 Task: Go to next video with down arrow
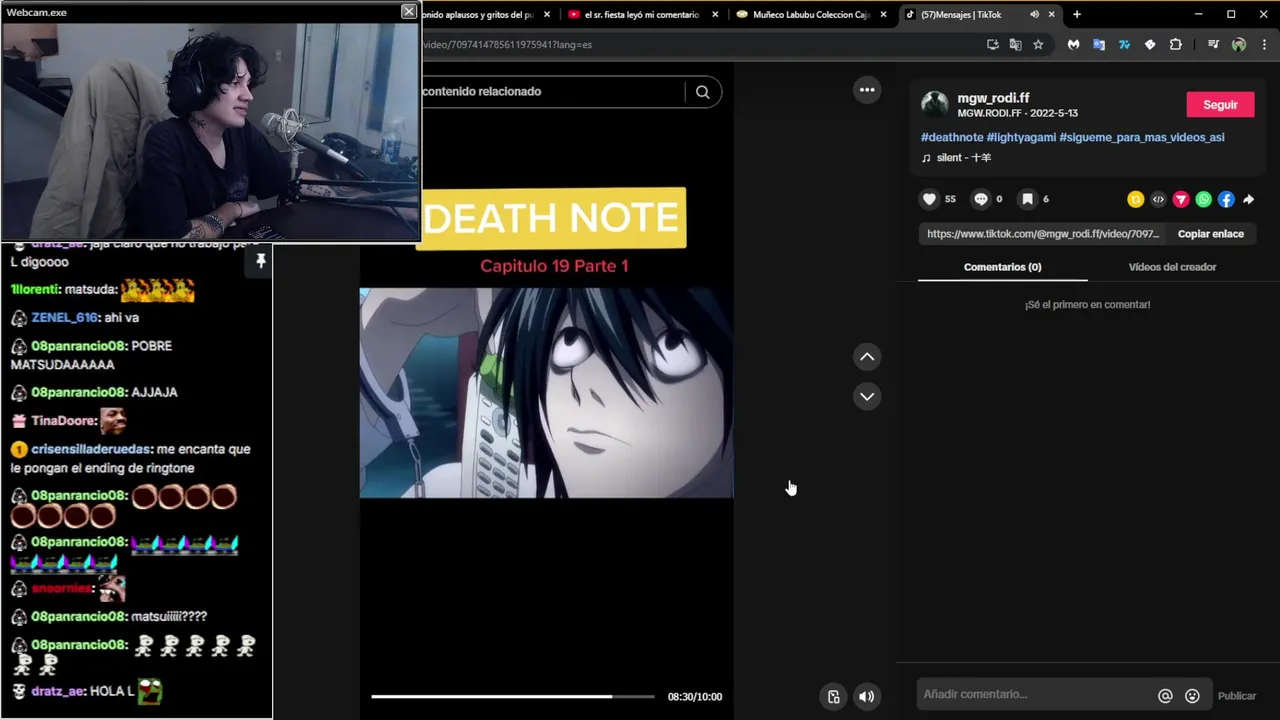click(x=867, y=396)
